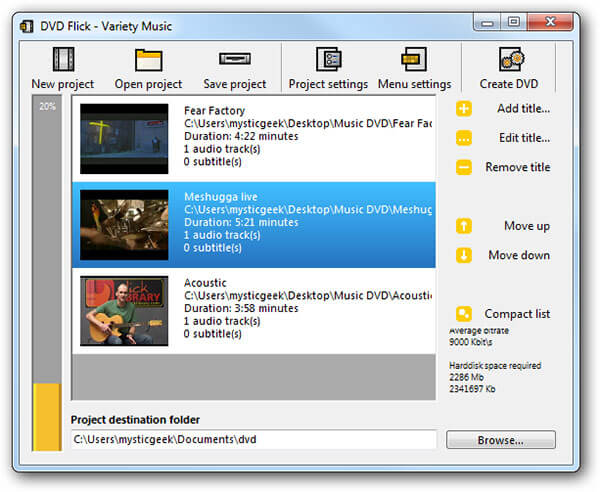Image resolution: width=600 pixels, height=492 pixels.
Task: Click the Add title... text button
Action: (523, 109)
